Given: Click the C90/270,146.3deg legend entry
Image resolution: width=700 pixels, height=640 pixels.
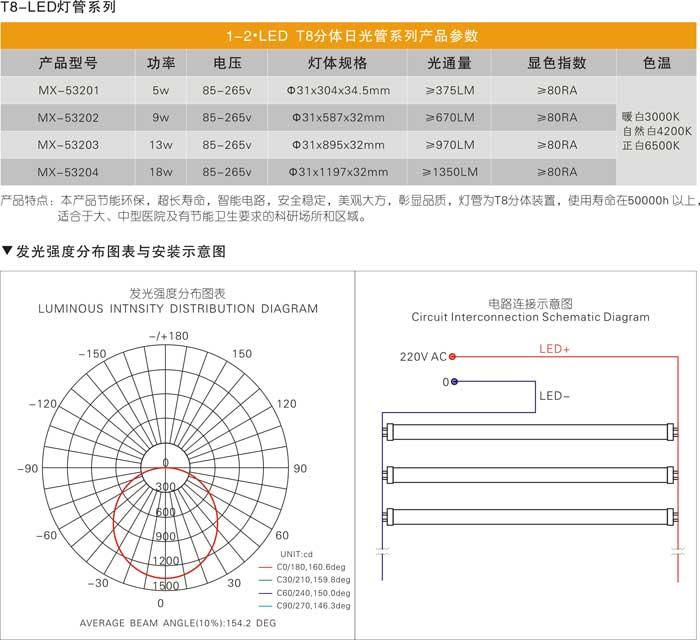Looking at the screenshot, I should pos(314,605).
